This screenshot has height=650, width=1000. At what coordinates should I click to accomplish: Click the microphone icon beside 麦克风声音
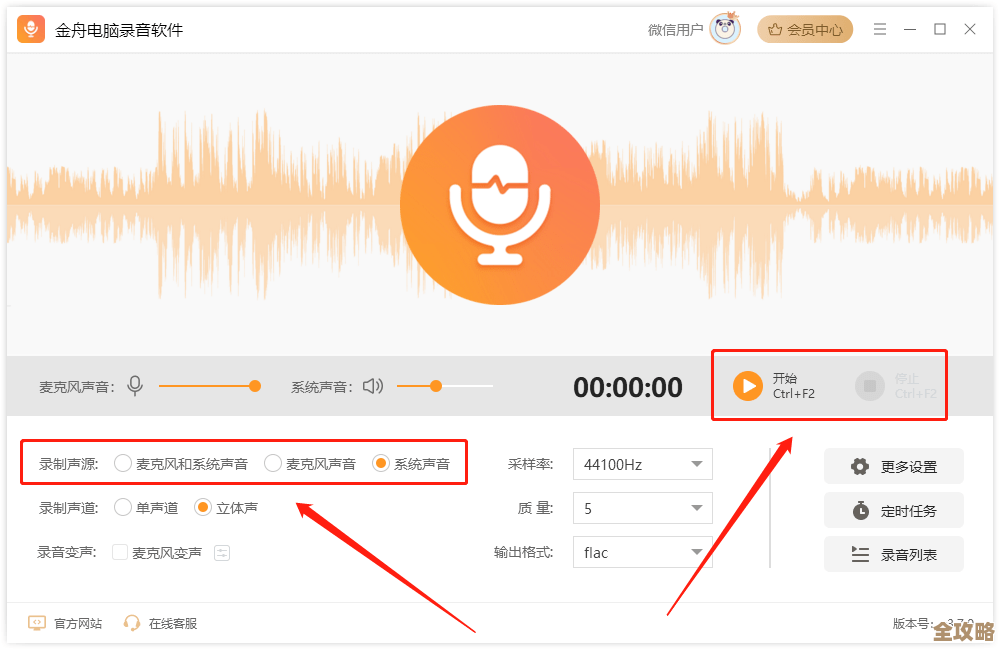(x=135, y=385)
